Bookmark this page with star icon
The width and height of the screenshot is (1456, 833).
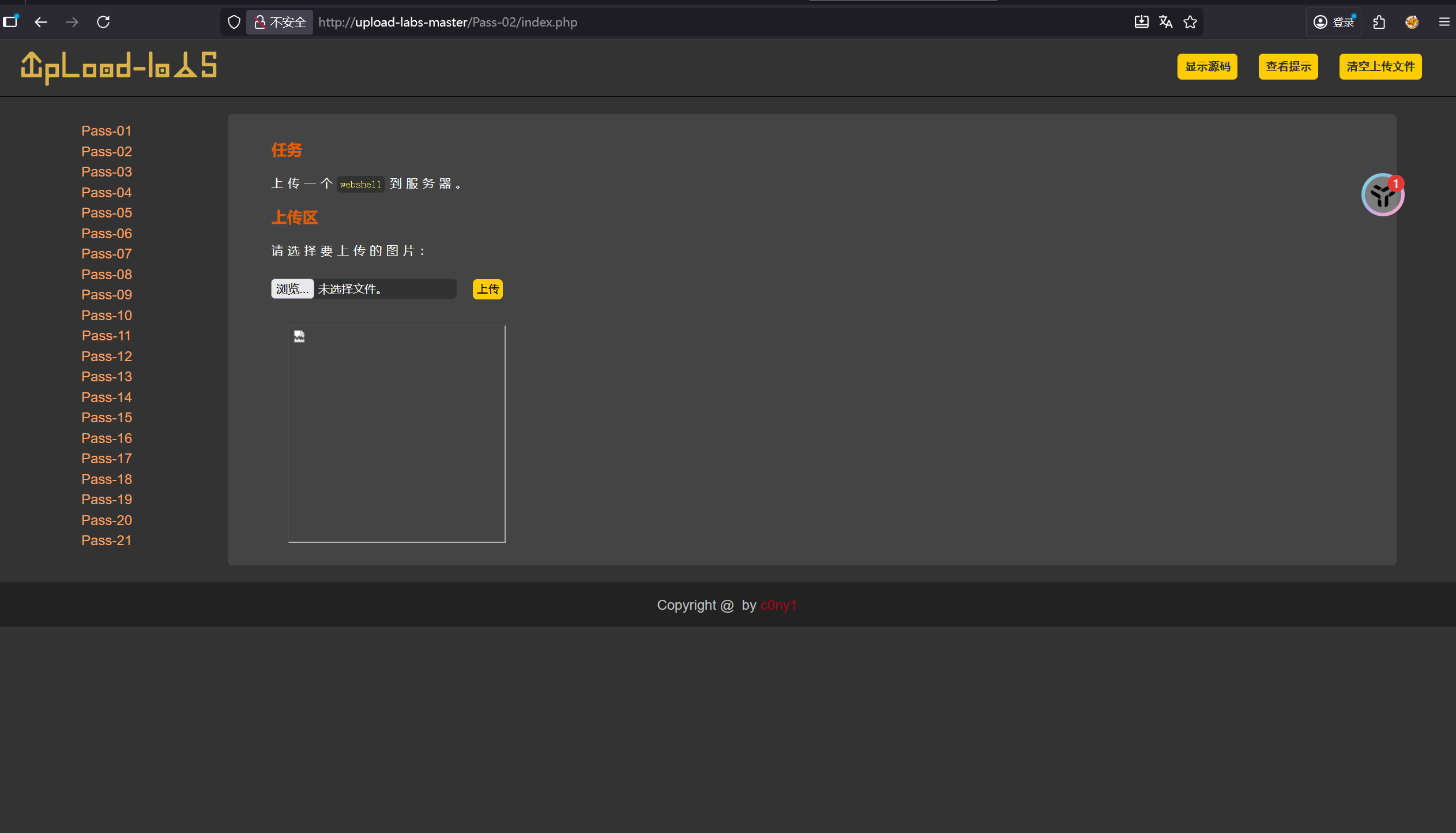tap(1190, 22)
